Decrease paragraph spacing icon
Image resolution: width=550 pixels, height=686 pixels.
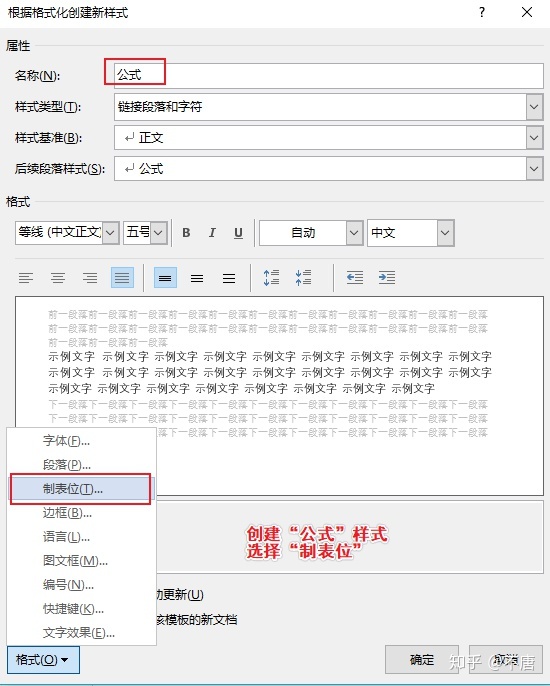point(303,277)
